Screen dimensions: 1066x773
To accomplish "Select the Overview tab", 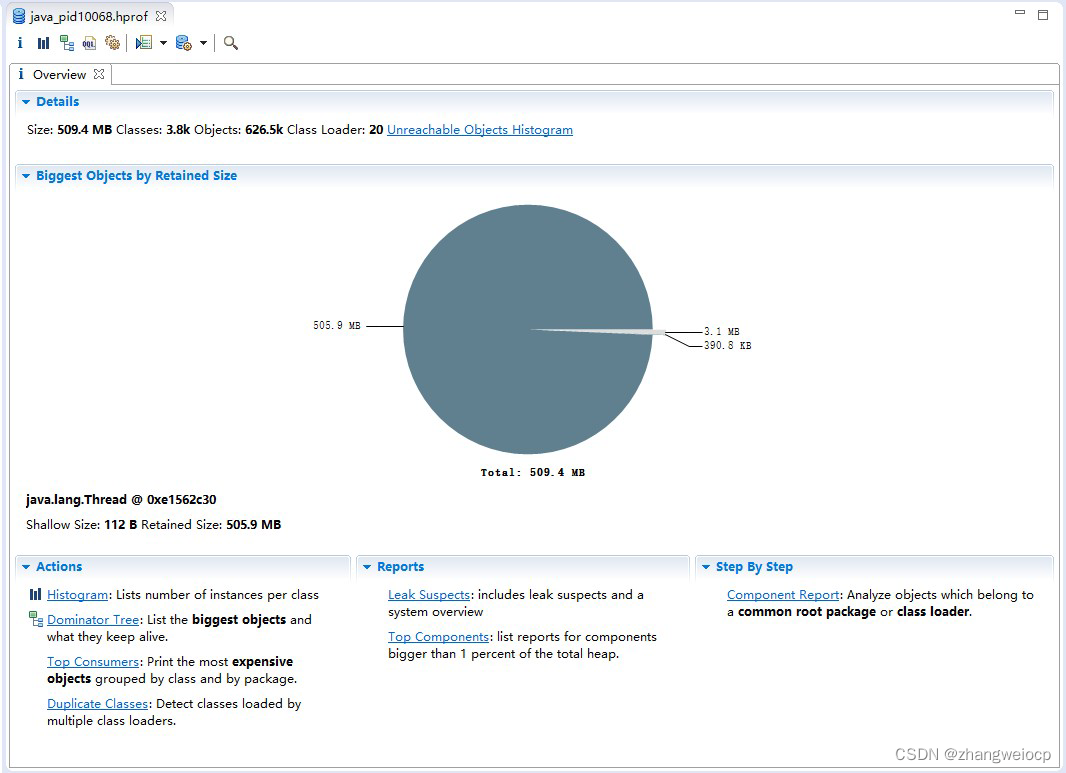I will coord(59,74).
